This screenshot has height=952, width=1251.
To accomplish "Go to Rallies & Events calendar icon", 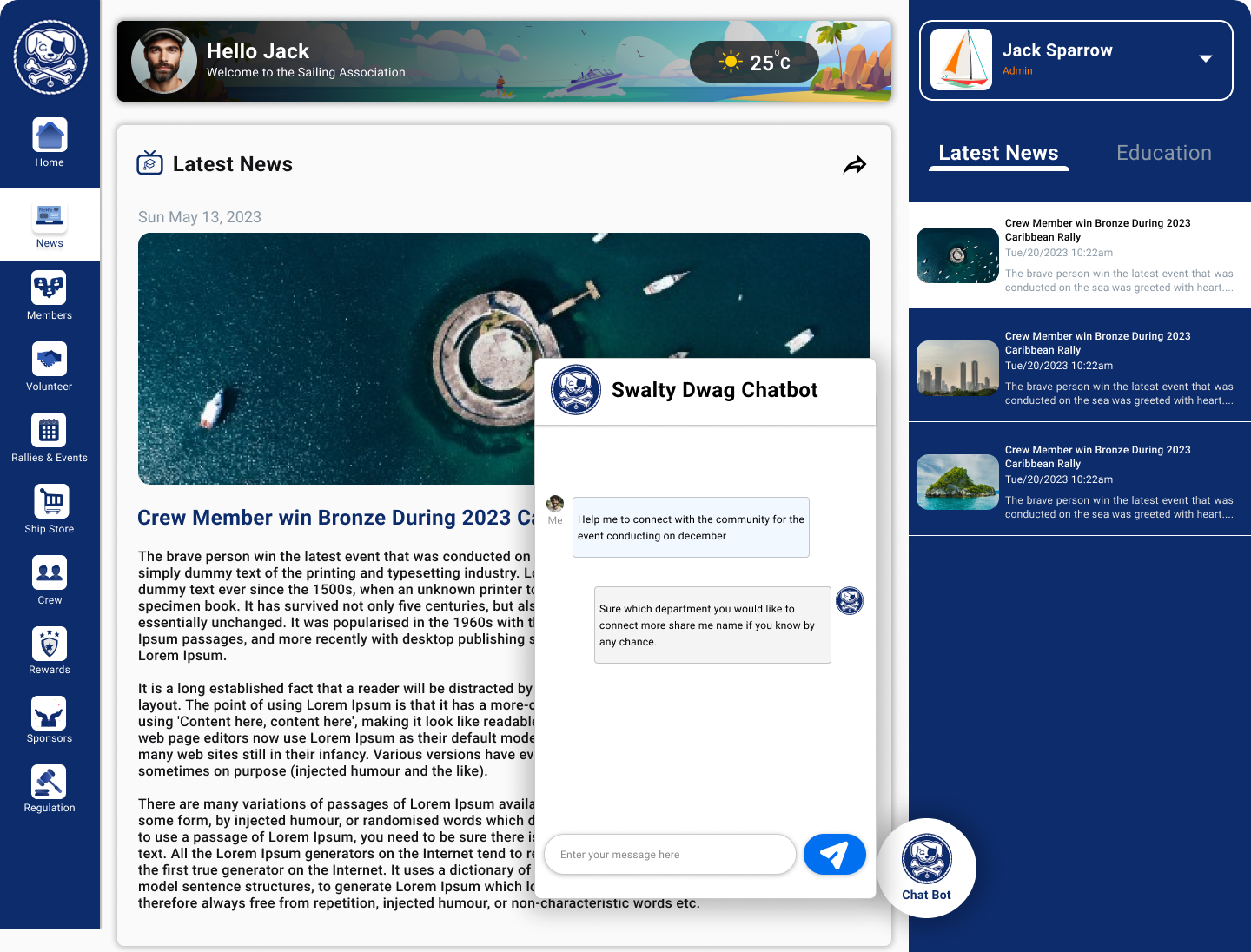I will [x=50, y=431].
